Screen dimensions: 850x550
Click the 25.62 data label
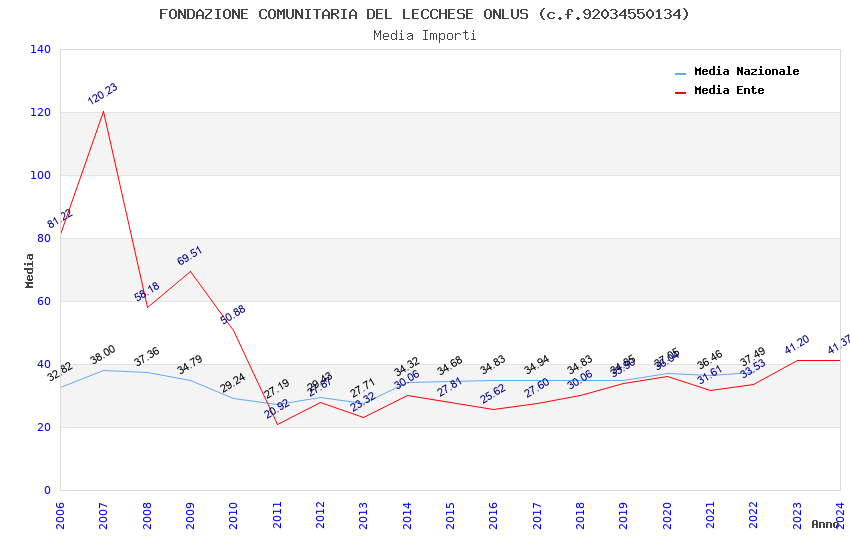pyautogui.click(x=493, y=394)
